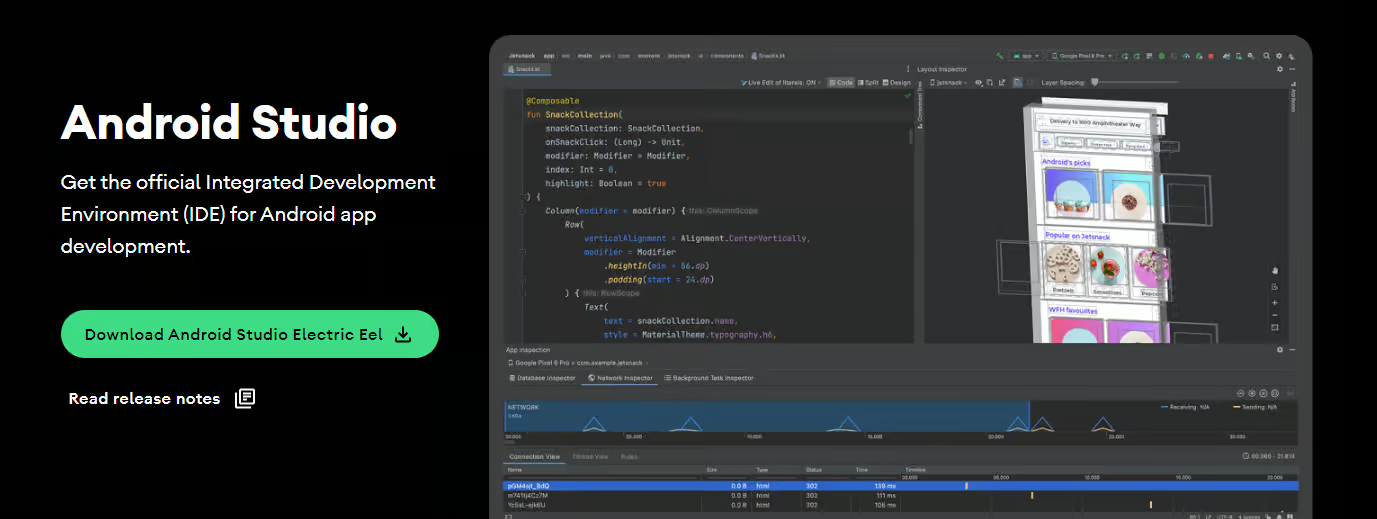Switch editor to Code view mode
Image resolution: width=1377 pixels, height=519 pixels.
841,82
